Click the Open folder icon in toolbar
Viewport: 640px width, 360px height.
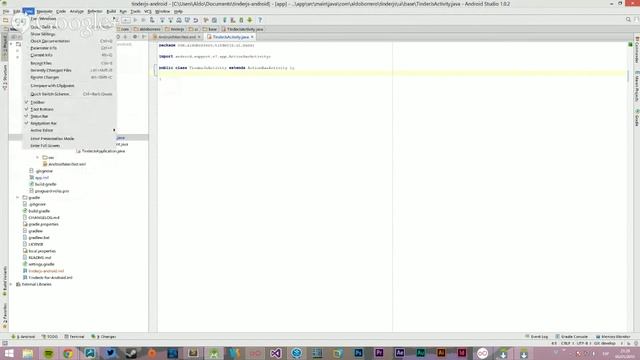click(x=5, y=20)
